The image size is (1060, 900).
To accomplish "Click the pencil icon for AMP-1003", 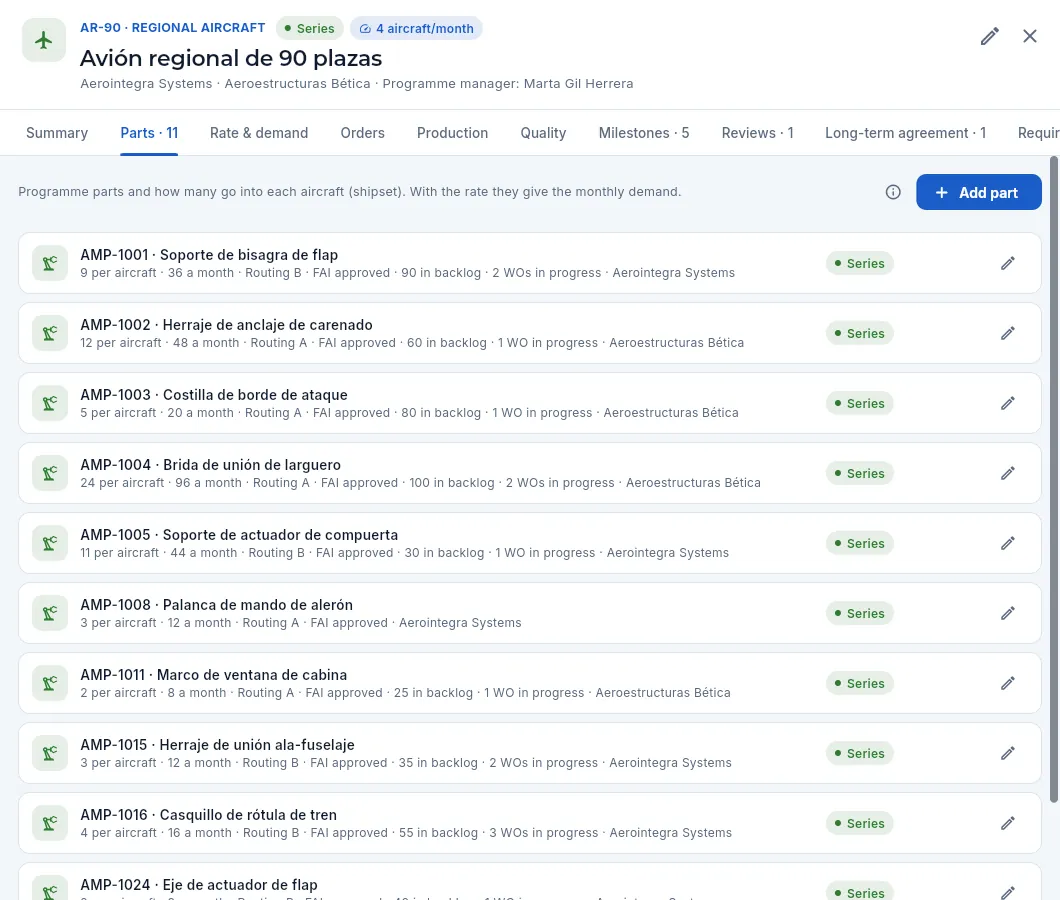I will point(1008,403).
